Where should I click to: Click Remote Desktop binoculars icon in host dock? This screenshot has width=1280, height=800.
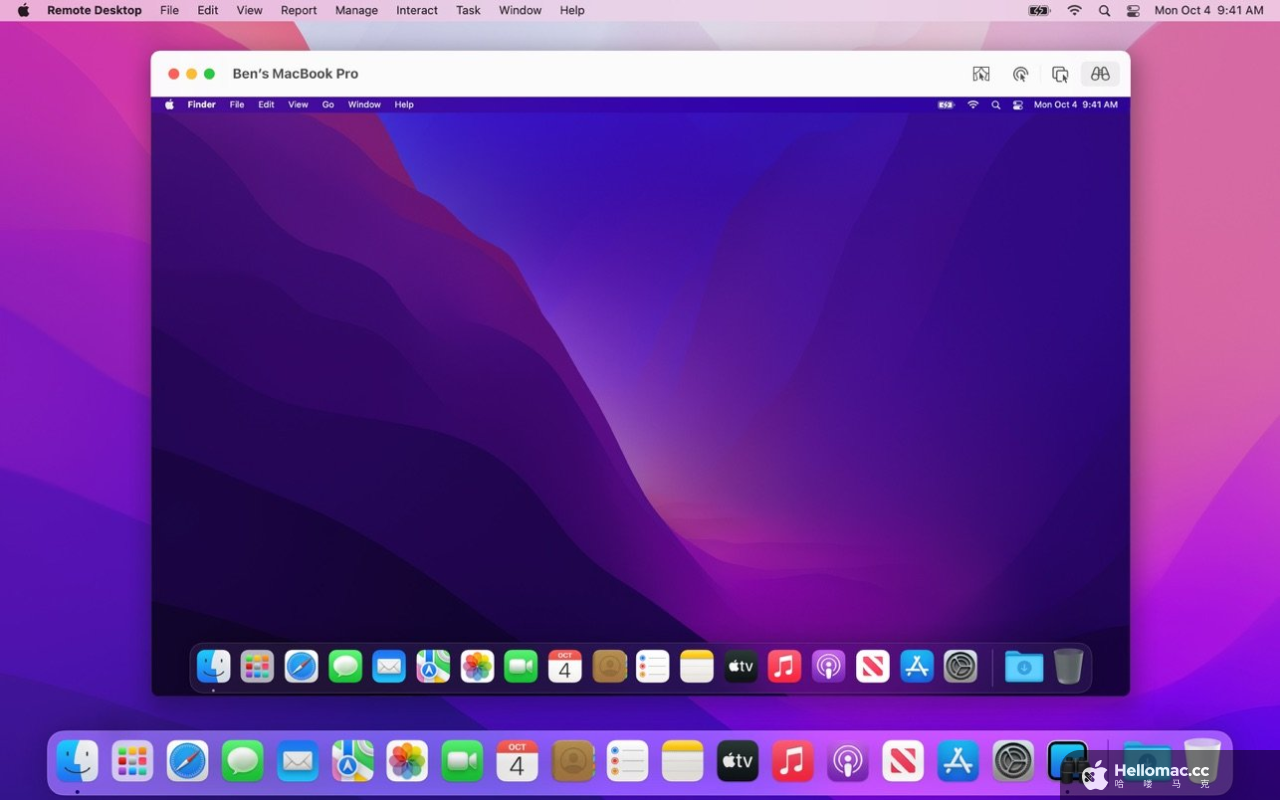pyautogui.click(x=1068, y=761)
